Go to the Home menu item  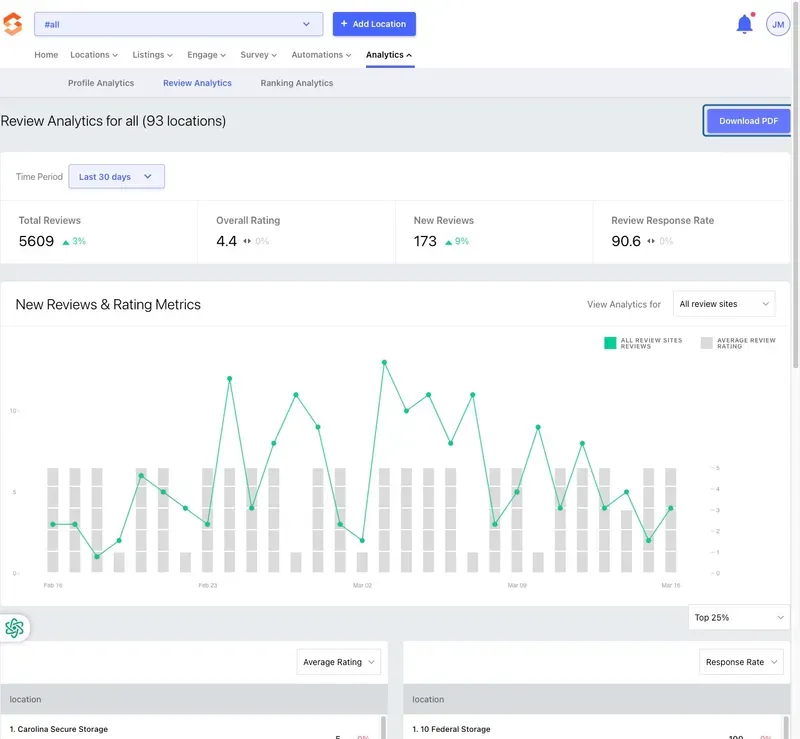pos(46,55)
